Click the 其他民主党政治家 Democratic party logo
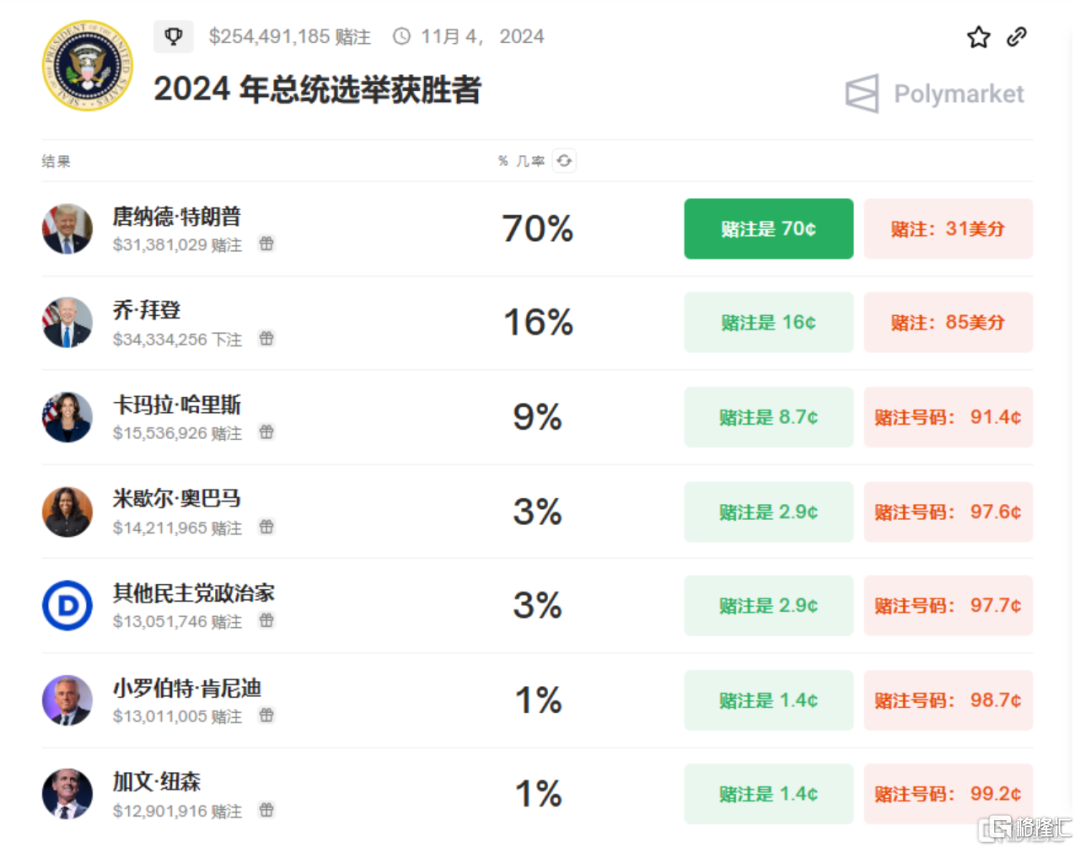 [x=67, y=606]
